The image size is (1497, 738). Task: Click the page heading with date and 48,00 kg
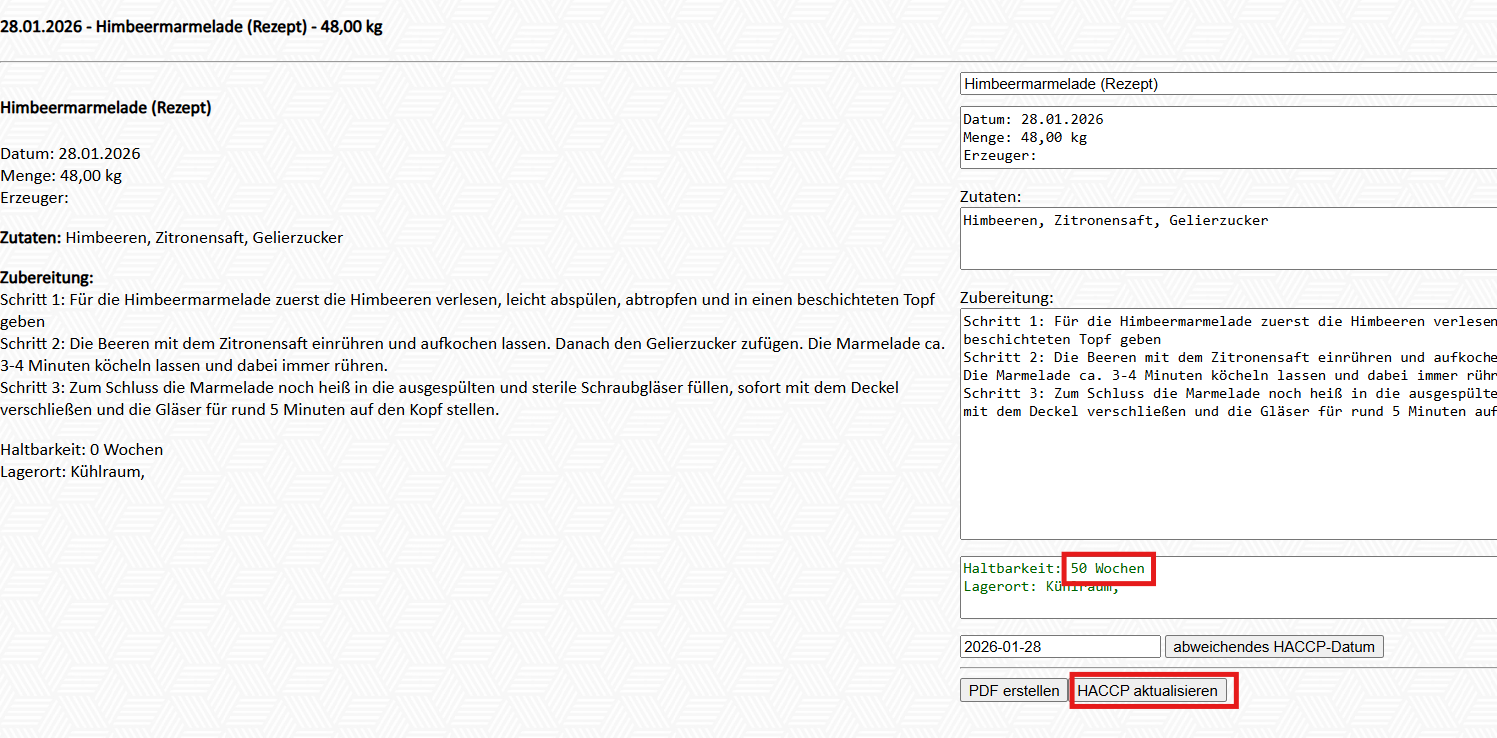[191, 27]
